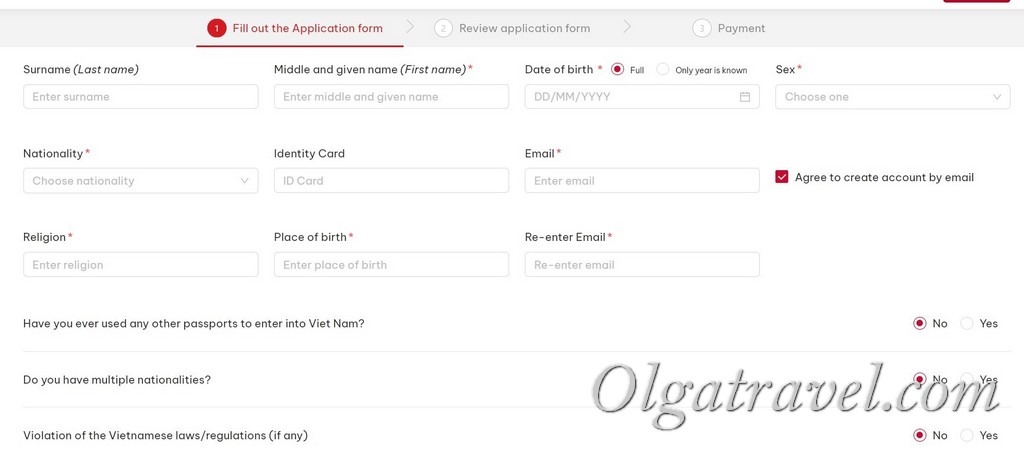
Task: Uncheck Agree to create account by email
Action: pos(782,177)
